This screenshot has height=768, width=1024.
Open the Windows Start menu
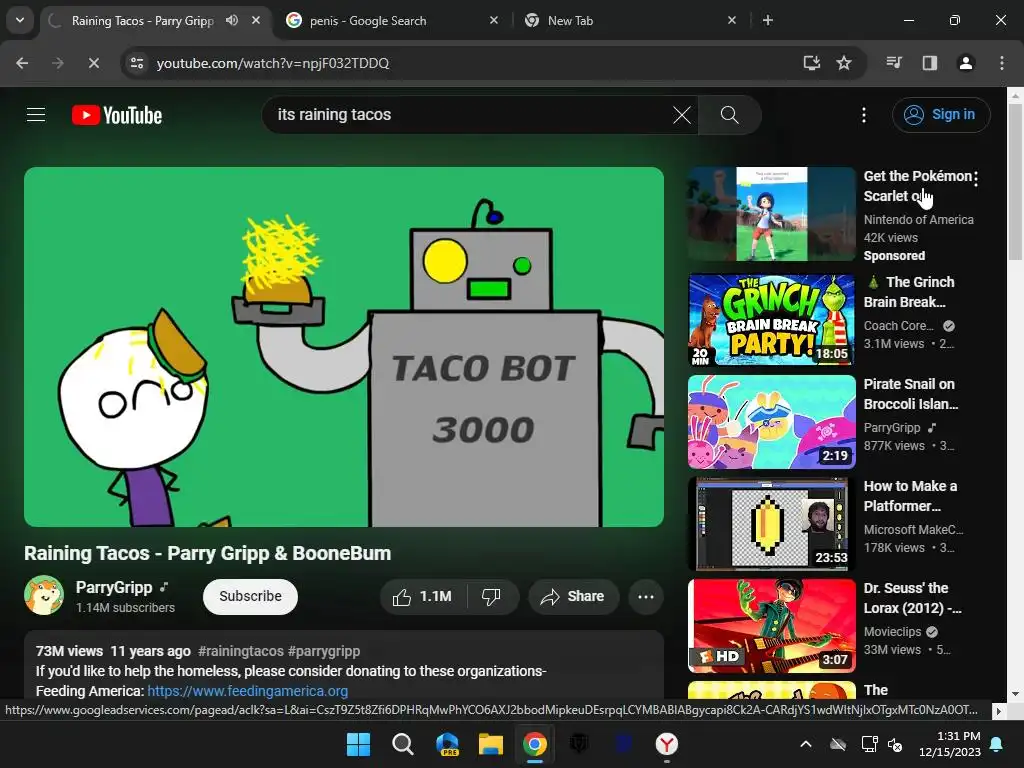click(358, 744)
